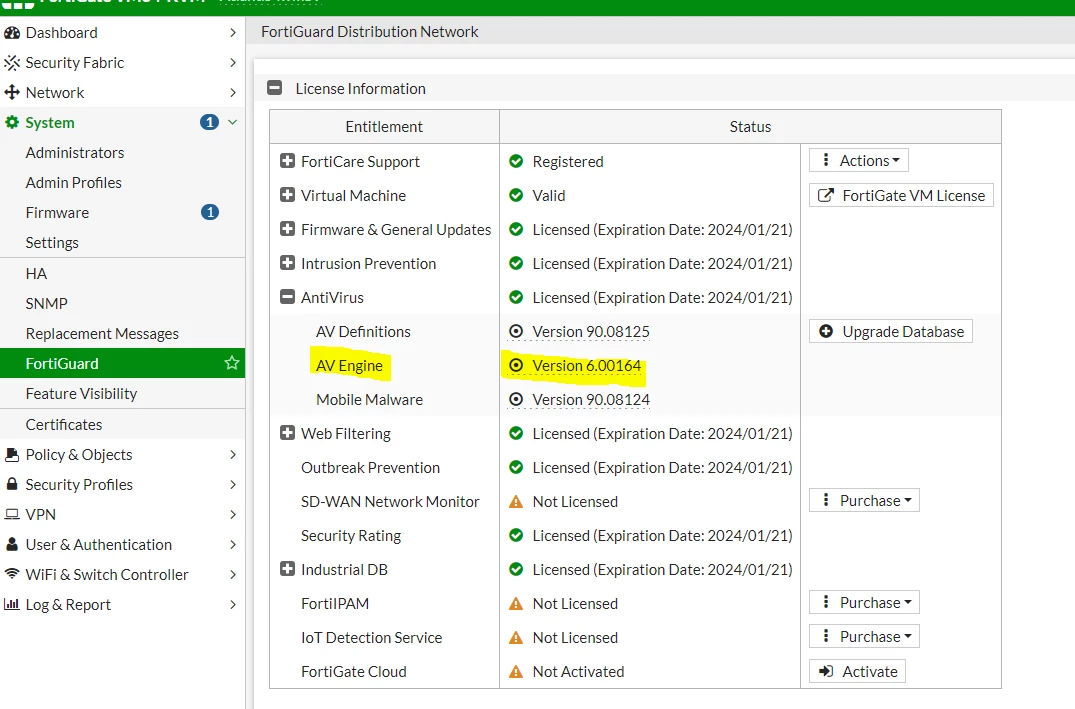Open Feature Visibility menu item

pyautogui.click(x=81, y=394)
